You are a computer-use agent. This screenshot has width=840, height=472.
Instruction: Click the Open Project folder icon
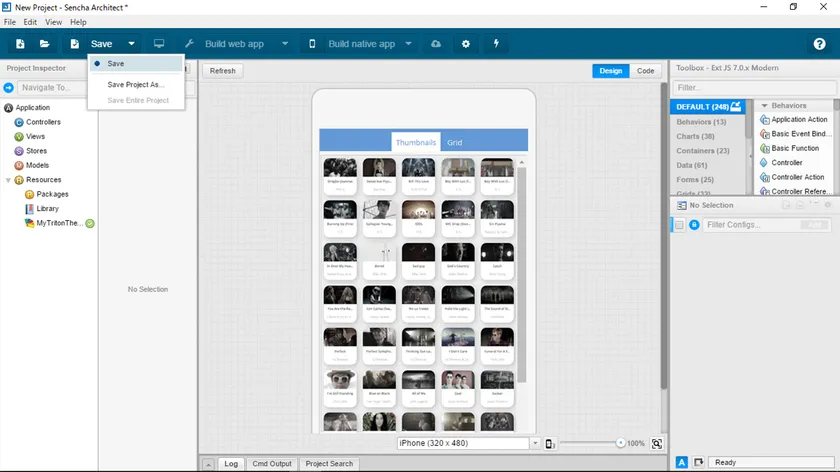[45, 44]
